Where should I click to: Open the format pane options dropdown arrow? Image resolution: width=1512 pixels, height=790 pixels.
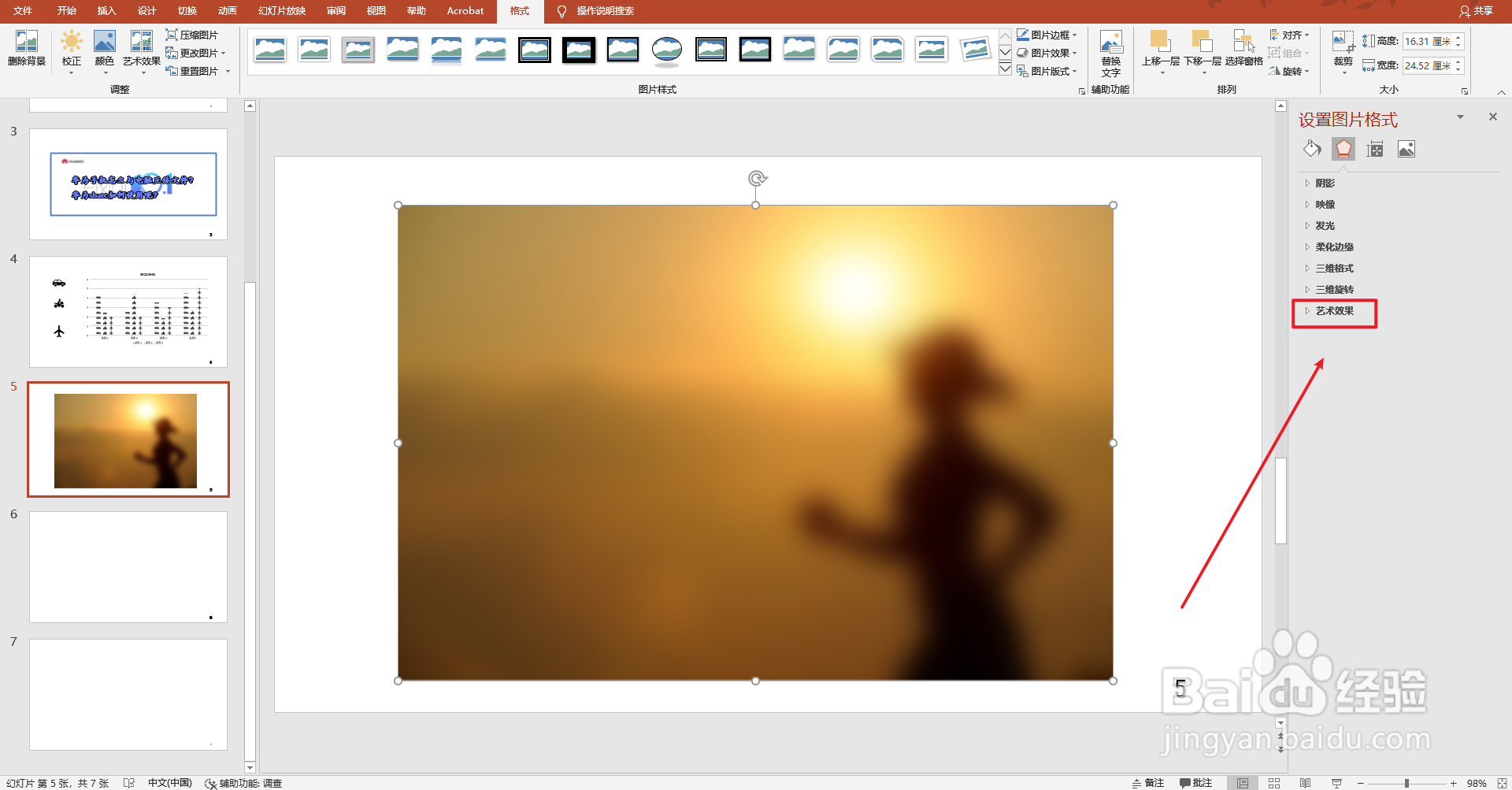pyautogui.click(x=1460, y=117)
